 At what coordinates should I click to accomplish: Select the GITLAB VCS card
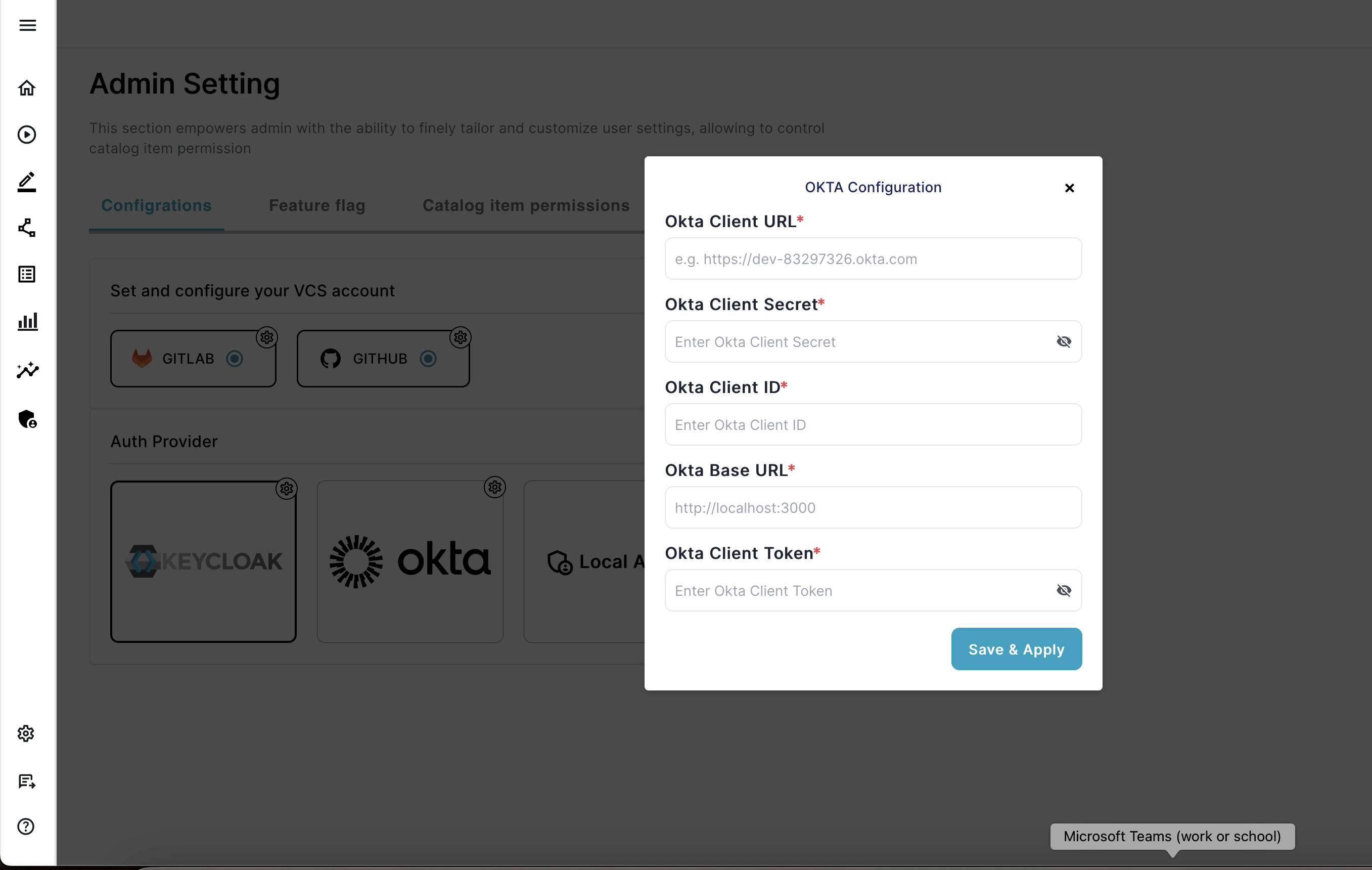coord(193,359)
